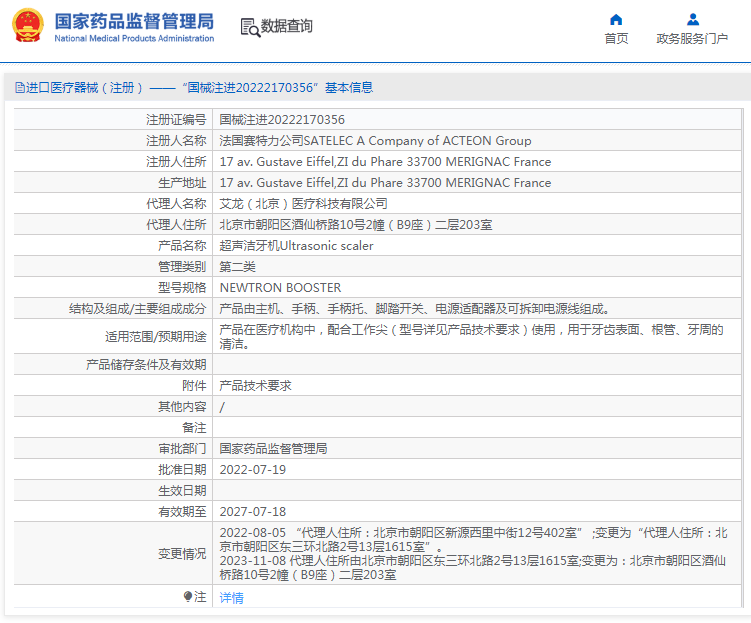Click the attachment value 产品技术要求
751x623 pixels.
(255, 385)
